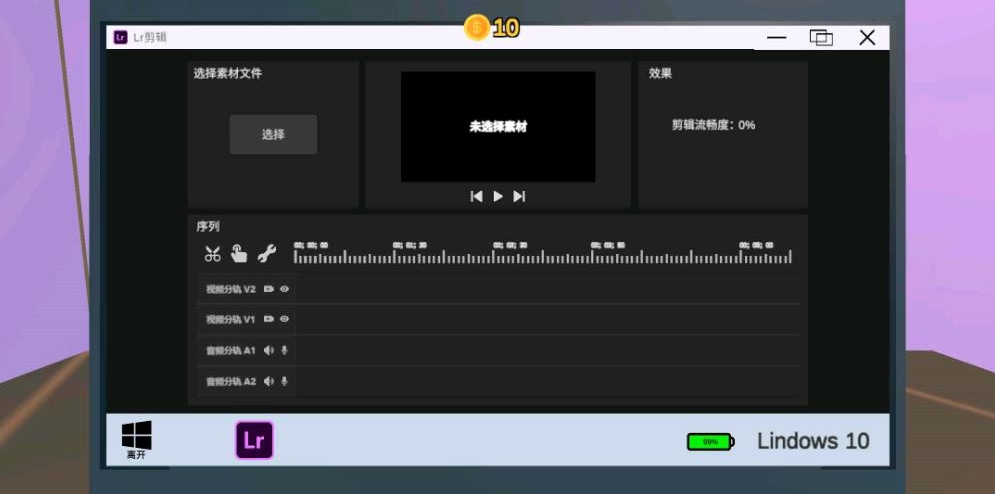Viewport: 995px width, 494px height.
Task: Click the timeline ruler's first timecode marker
Action: point(310,245)
